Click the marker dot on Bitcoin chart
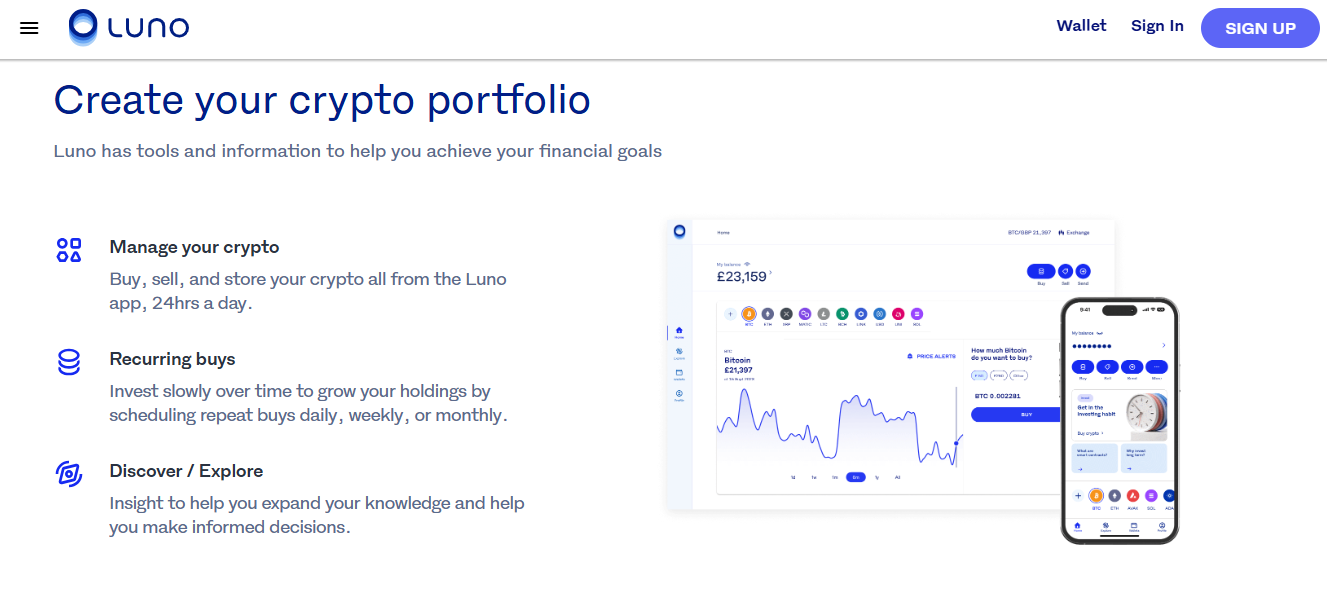The height and width of the screenshot is (593, 1327). (x=956, y=443)
